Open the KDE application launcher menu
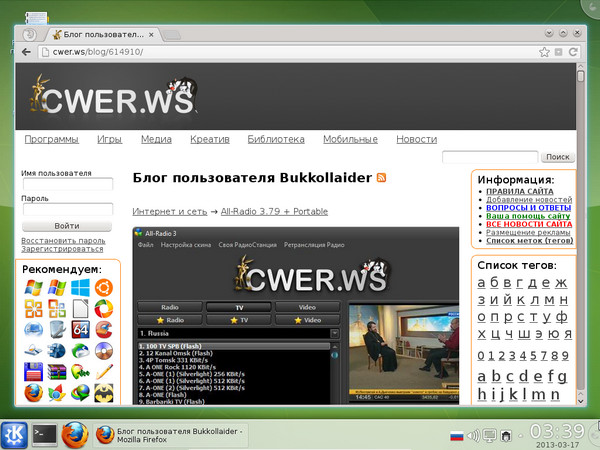This screenshot has width=600, height=450. [x=14, y=434]
